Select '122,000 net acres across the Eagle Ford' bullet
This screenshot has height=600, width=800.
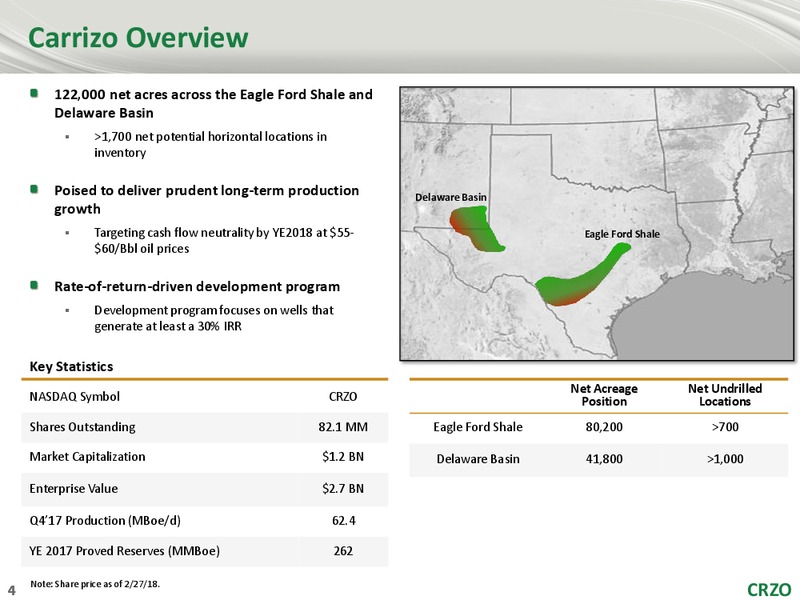213,104
